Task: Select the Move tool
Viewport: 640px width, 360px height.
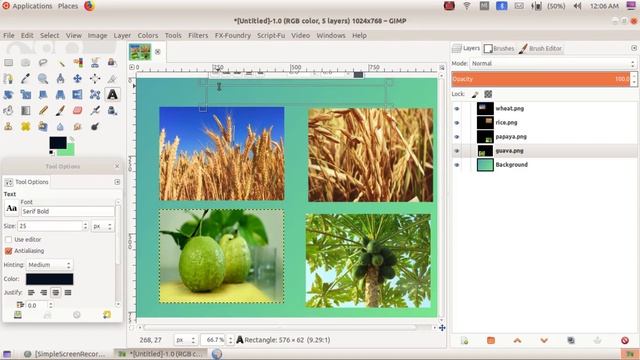Action: point(78,78)
